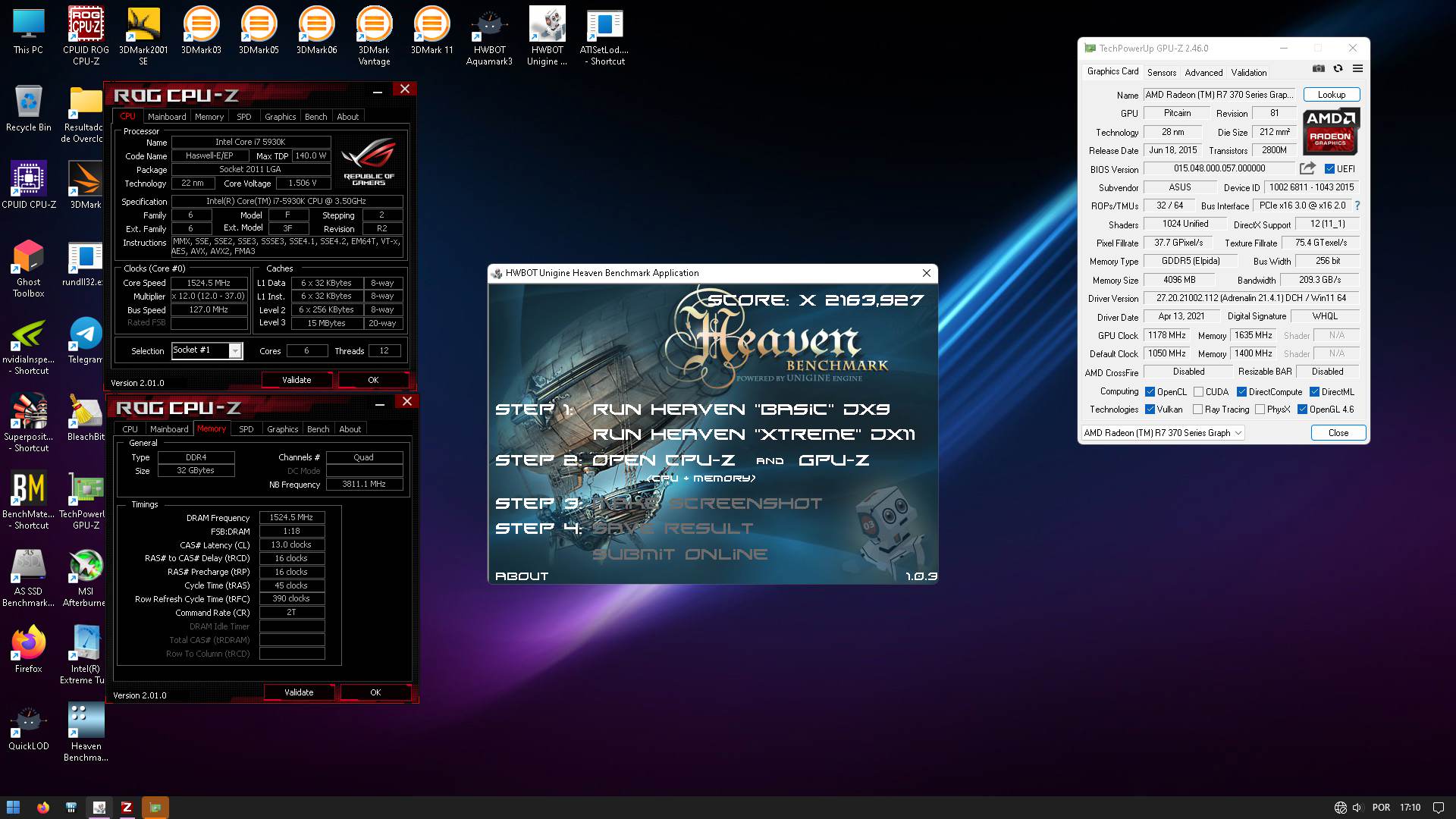
Task: Switch to Sensors tab in GPU-Z
Action: click(1161, 73)
